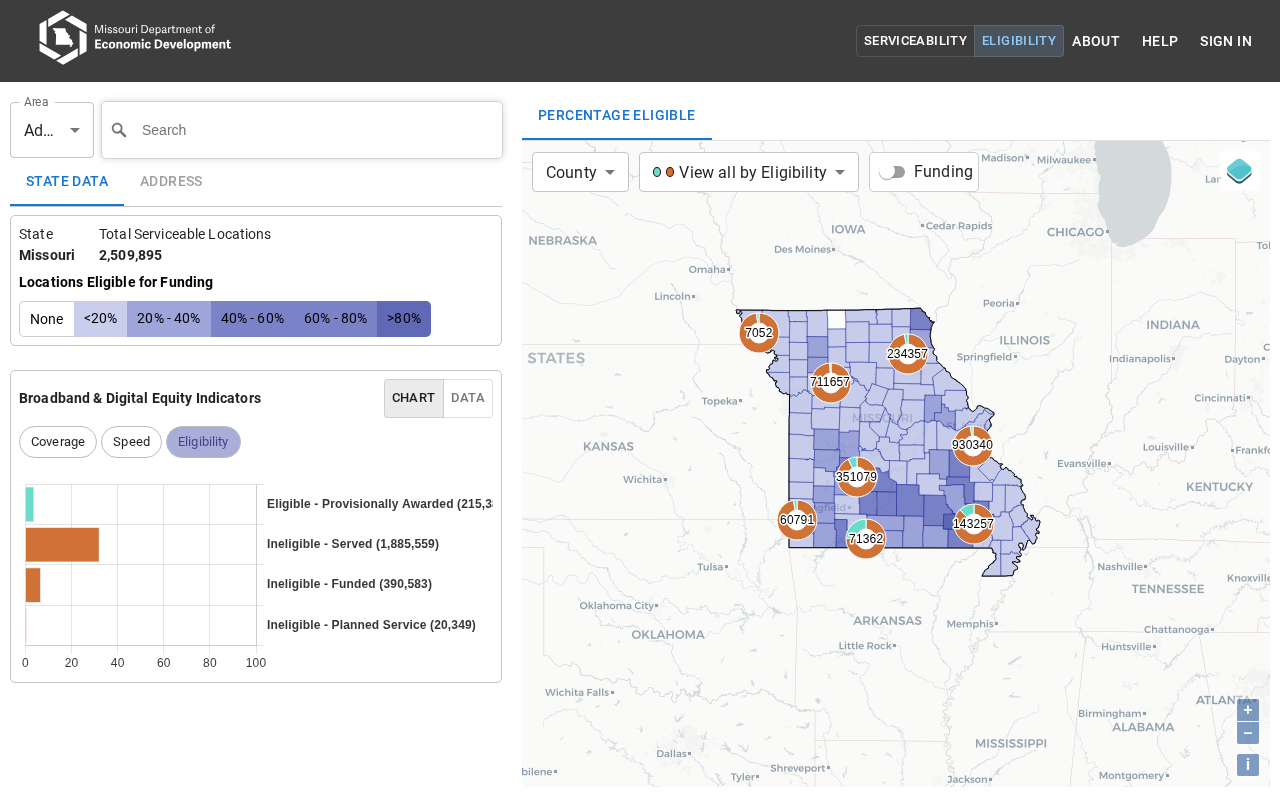This screenshot has width=1280, height=800.
Task: Switch to the Address tab
Action: point(171,181)
